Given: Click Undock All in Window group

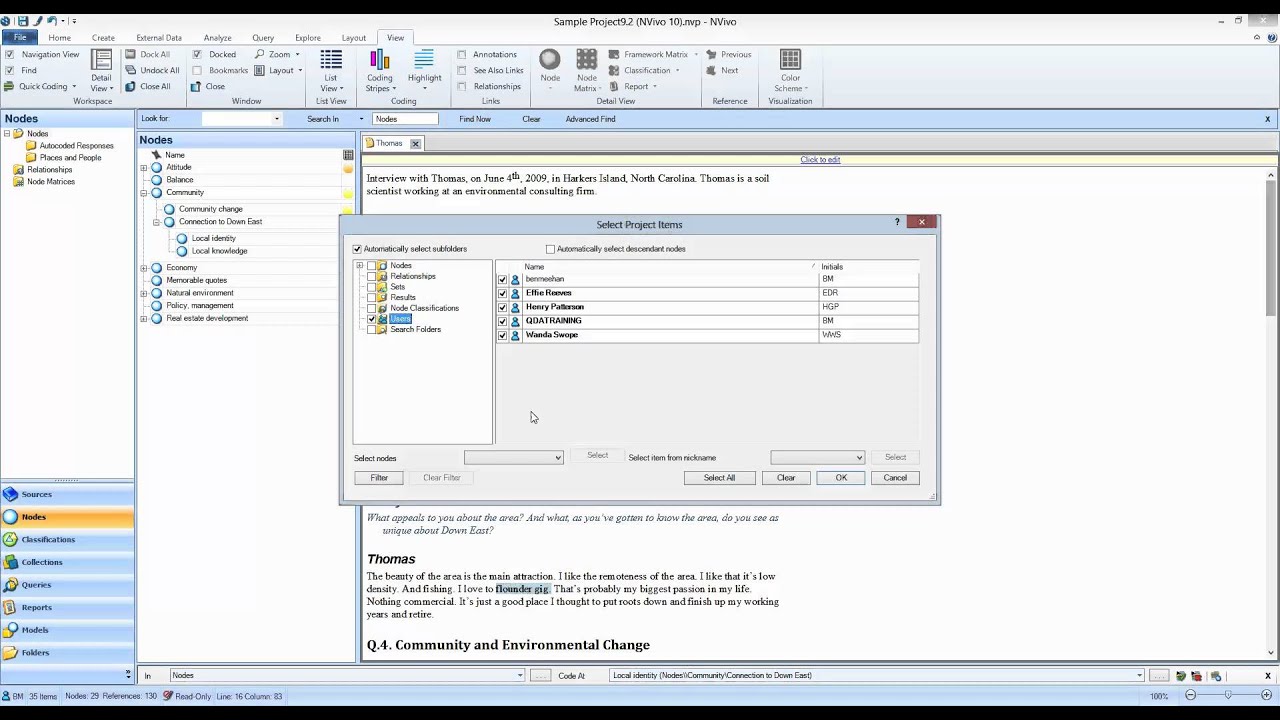Looking at the screenshot, I should tap(152, 71).
